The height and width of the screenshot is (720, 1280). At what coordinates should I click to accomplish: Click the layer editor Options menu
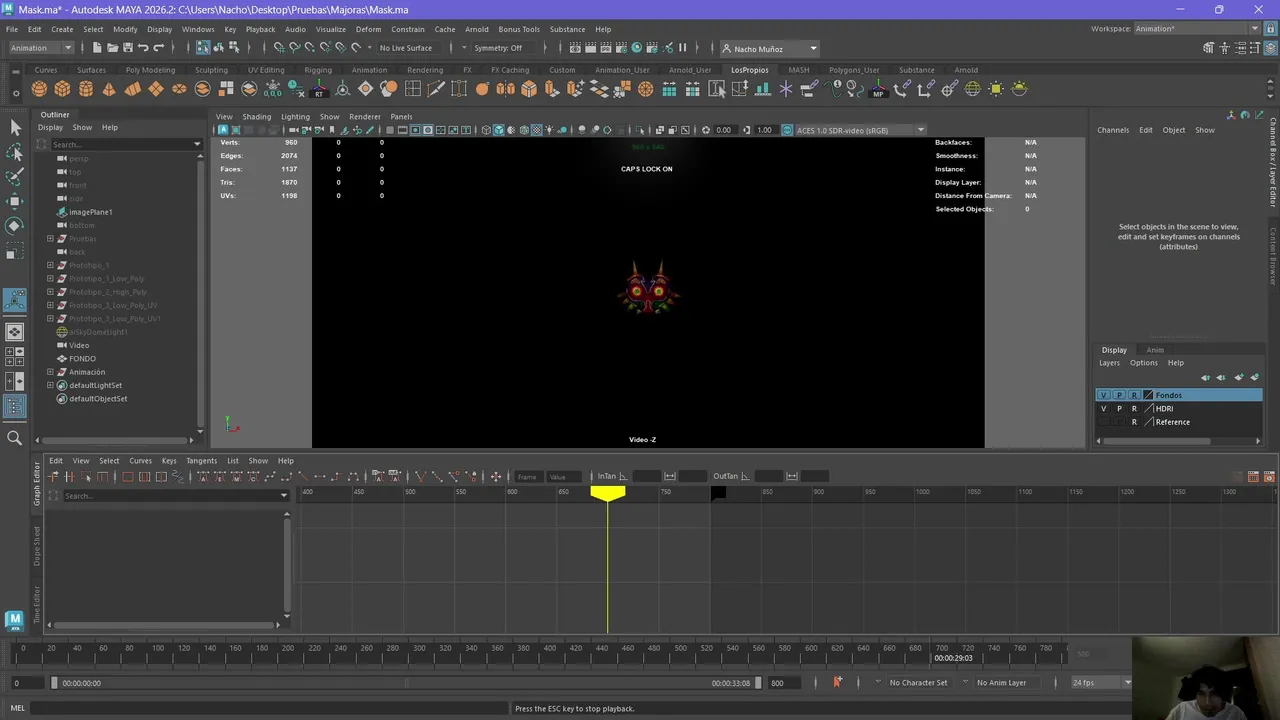click(1143, 363)
